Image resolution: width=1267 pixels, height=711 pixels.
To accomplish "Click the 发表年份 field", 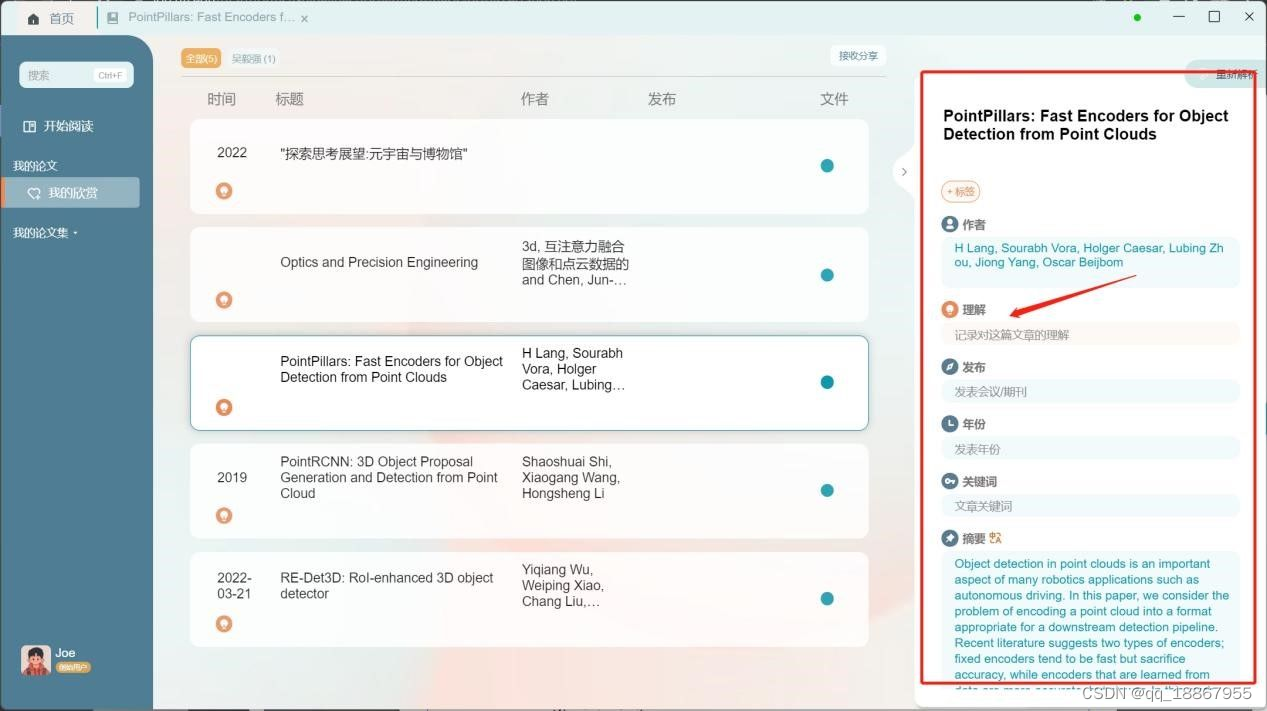I will click(1090, 449).
